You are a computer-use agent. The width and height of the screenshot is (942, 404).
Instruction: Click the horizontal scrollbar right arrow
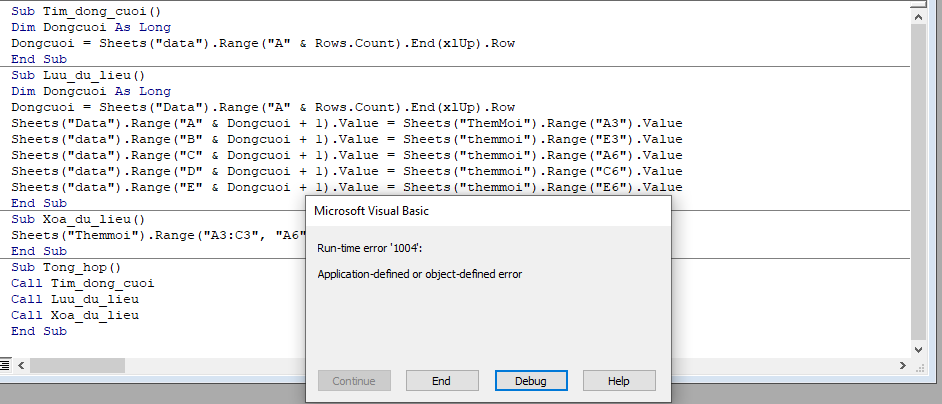[x=902, y=365]
